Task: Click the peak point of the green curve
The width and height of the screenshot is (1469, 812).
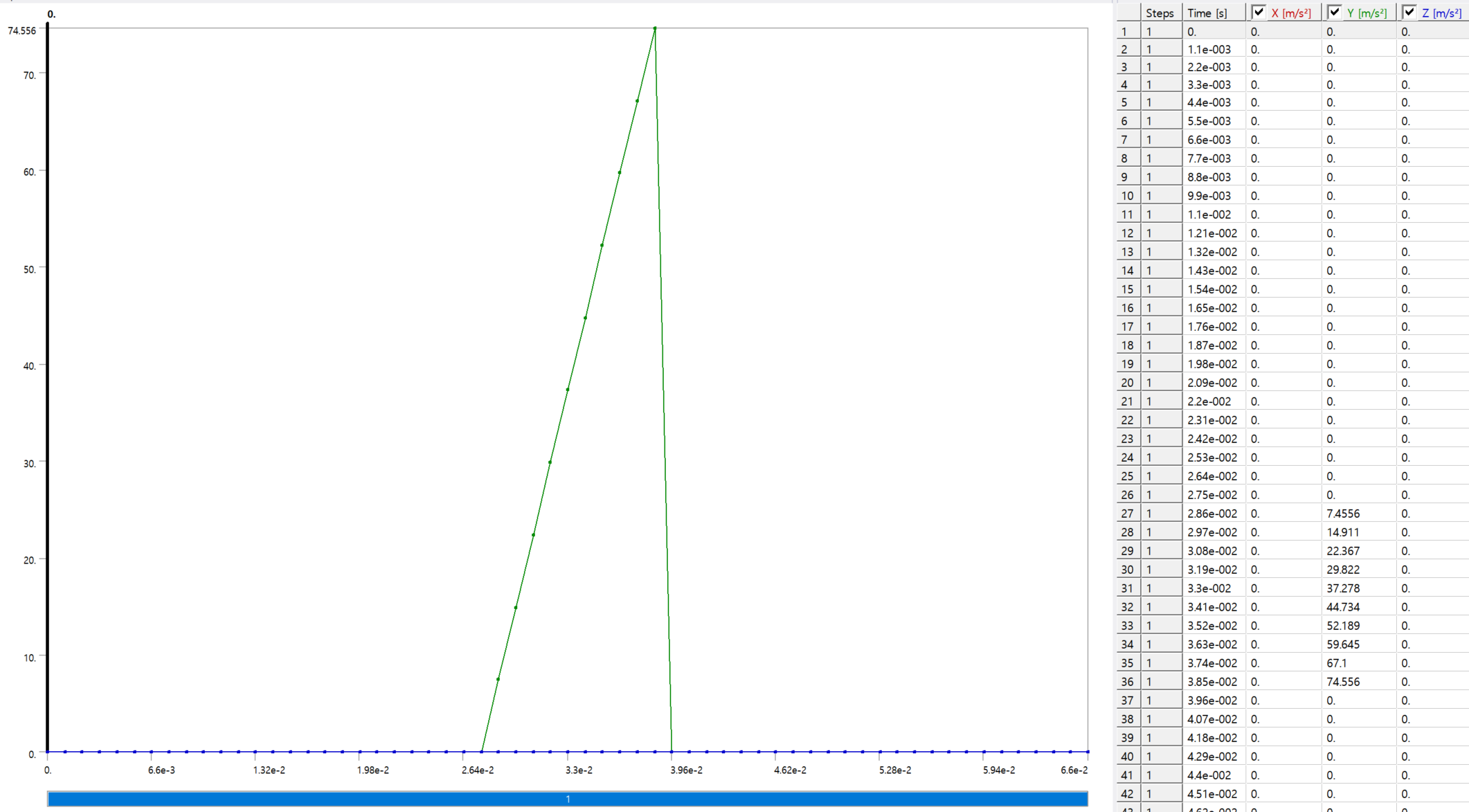Action: 655,28
